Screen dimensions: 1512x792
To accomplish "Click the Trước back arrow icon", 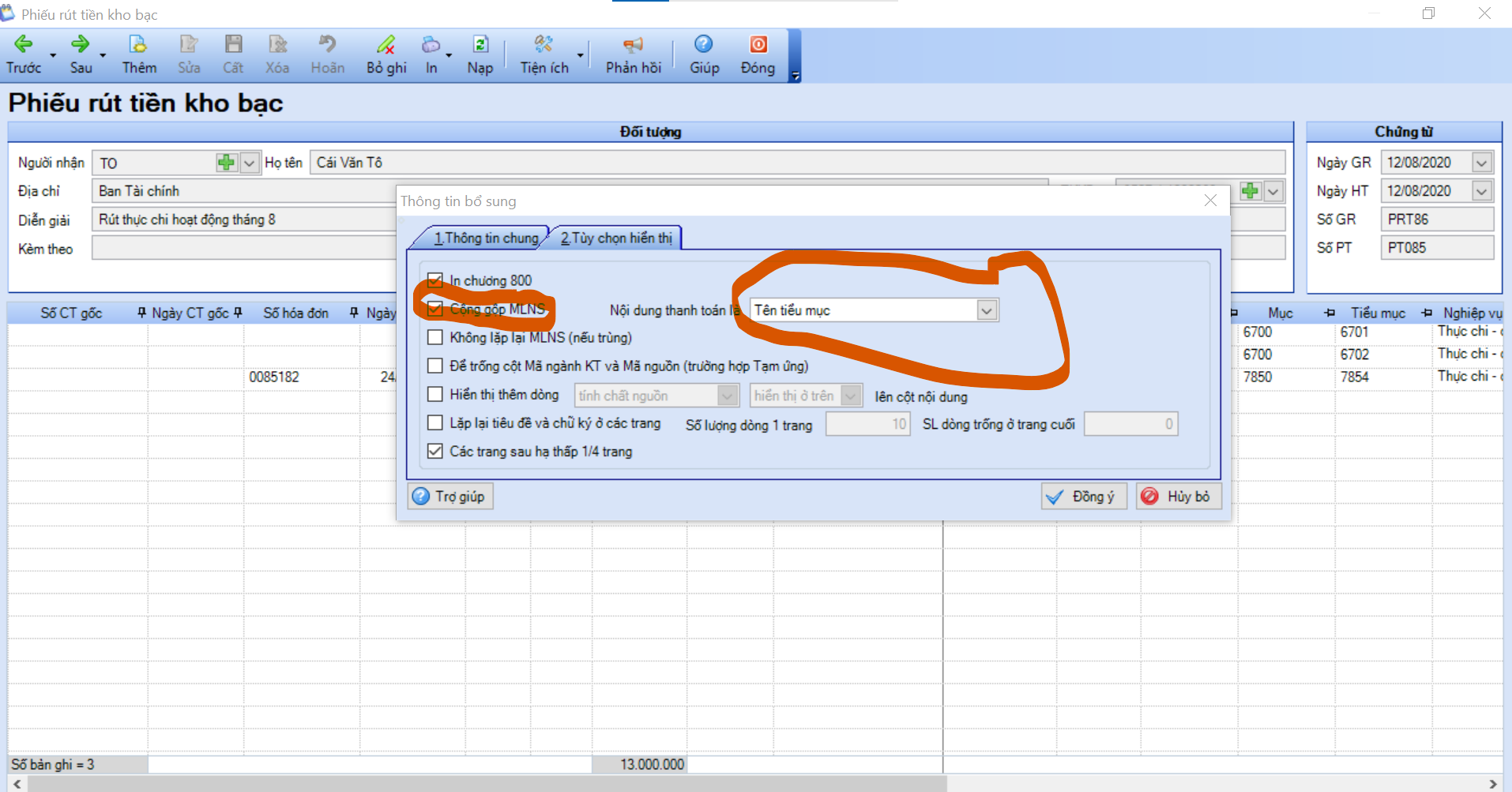I will (24, 45).
